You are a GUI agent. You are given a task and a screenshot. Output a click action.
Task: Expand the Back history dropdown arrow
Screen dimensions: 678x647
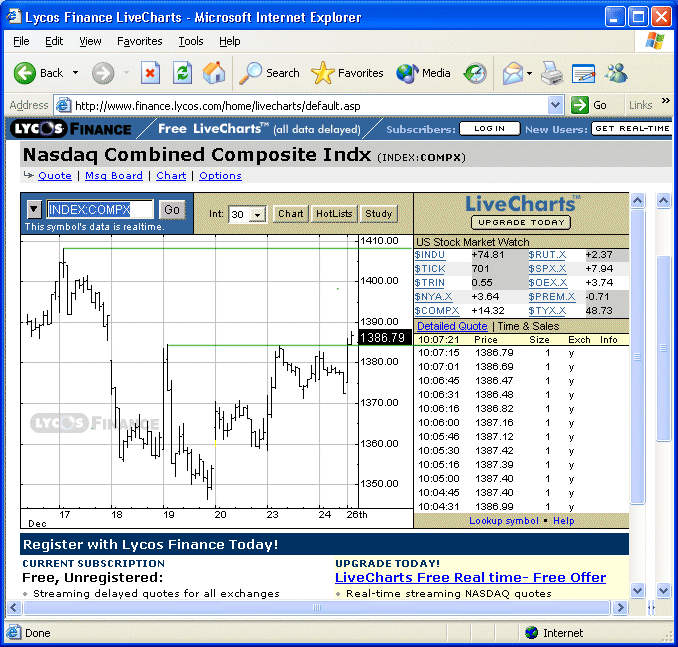coord(75,73)
